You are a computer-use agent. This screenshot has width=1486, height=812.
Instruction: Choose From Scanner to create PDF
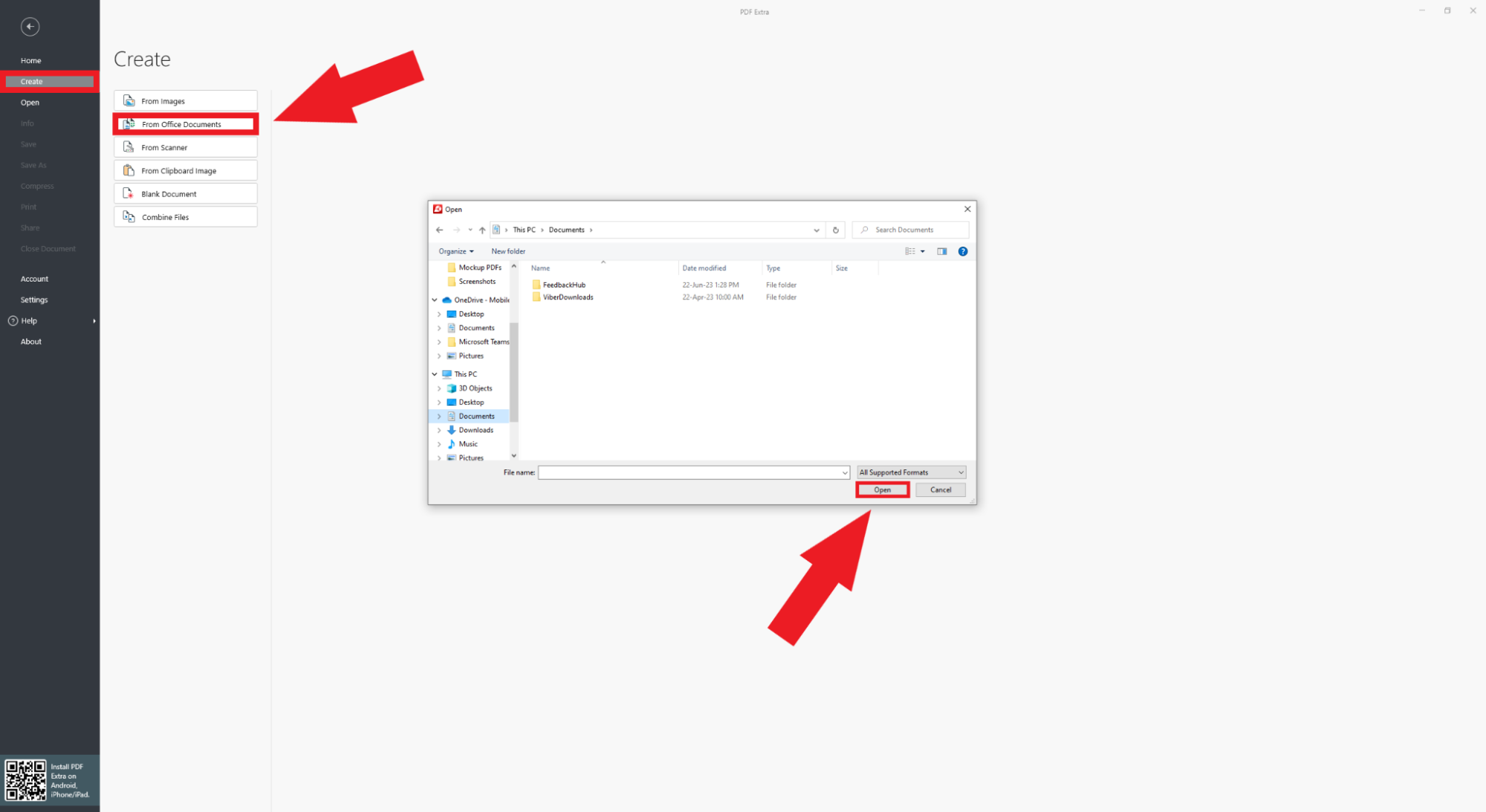tap(184, 147)
